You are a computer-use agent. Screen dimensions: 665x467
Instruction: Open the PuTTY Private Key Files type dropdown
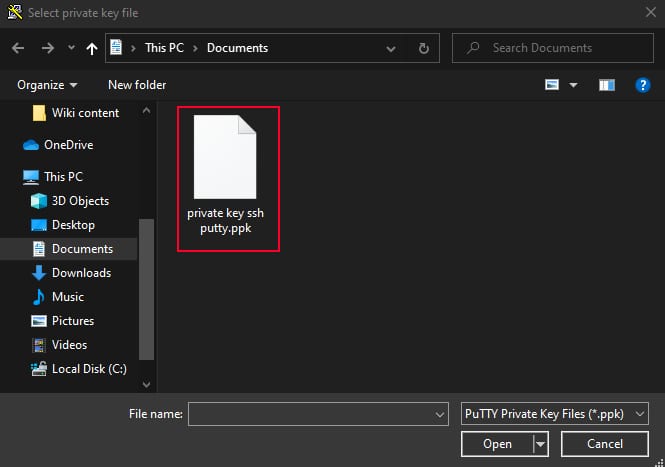554,414
